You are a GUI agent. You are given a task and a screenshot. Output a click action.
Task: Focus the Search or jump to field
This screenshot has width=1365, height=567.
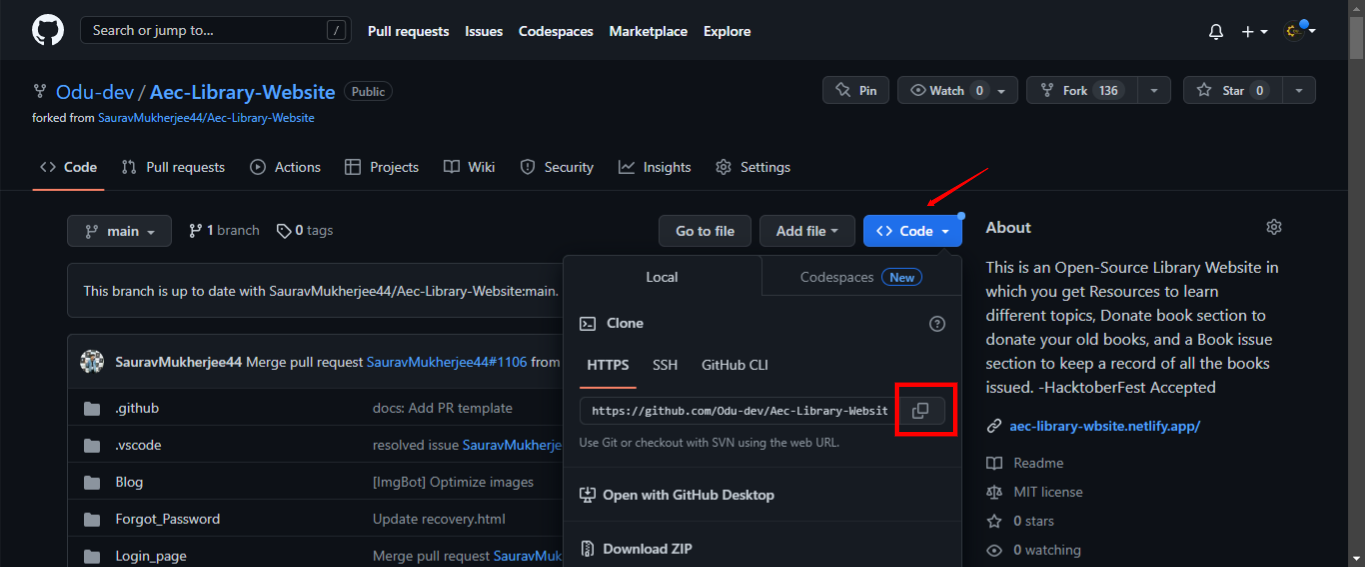216,30
